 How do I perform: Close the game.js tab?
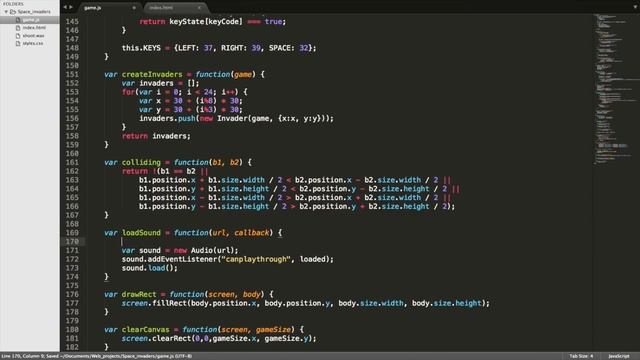coord(134,8)
